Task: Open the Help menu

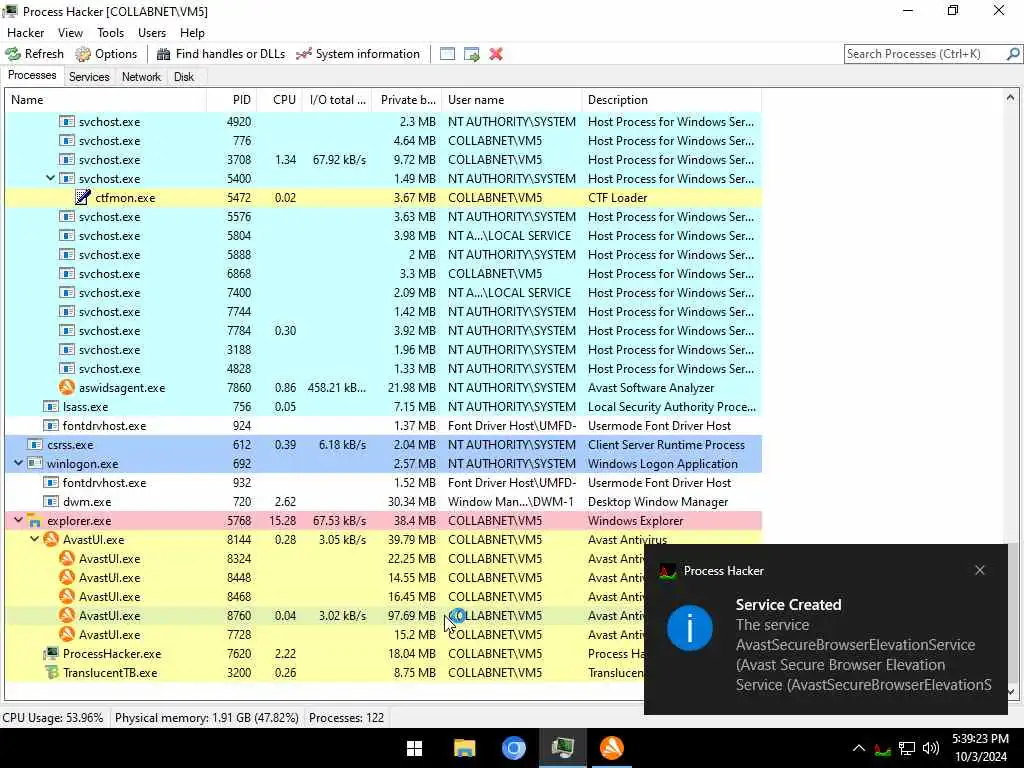Action: pos(192,33)
